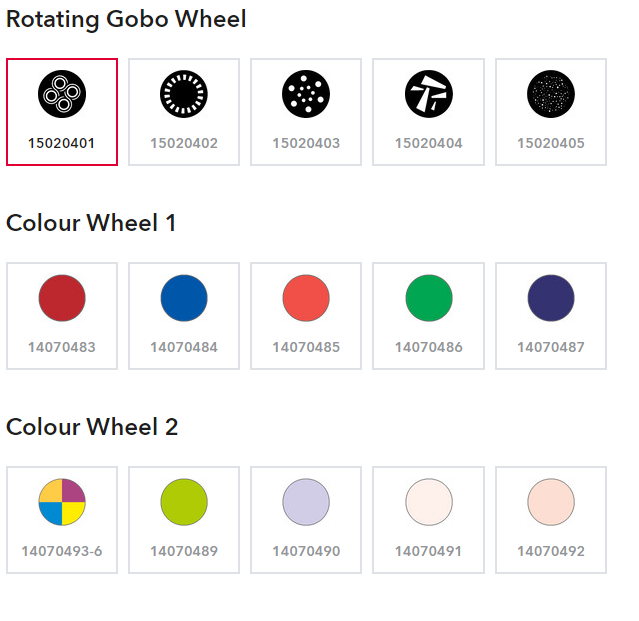The height and width of the screenshot is (621, 639).
Task: Choose the peach filter 14070492
Action: pos(551,520)
